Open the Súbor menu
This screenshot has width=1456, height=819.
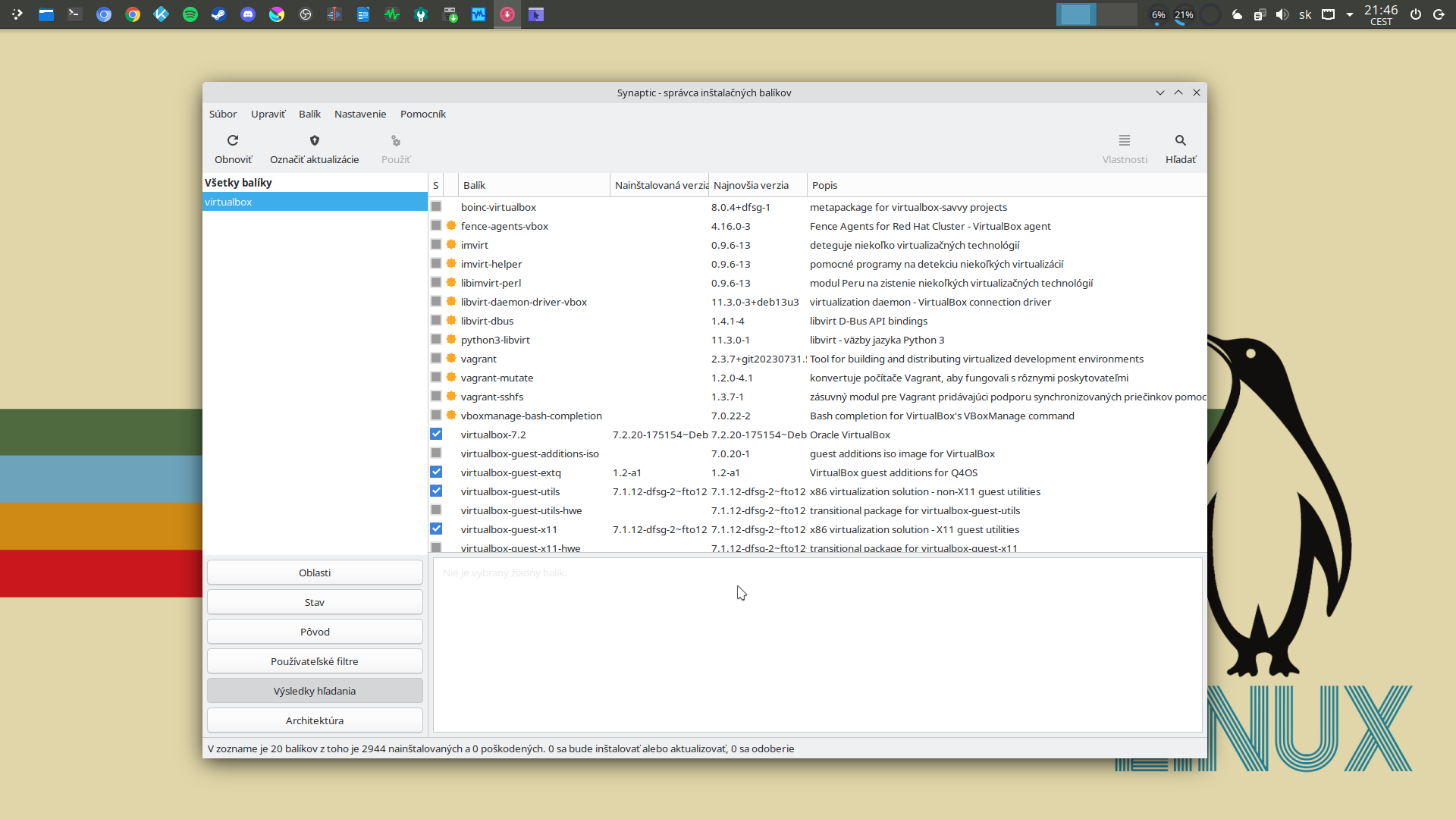pyautogui.click(x=223, y=114)
